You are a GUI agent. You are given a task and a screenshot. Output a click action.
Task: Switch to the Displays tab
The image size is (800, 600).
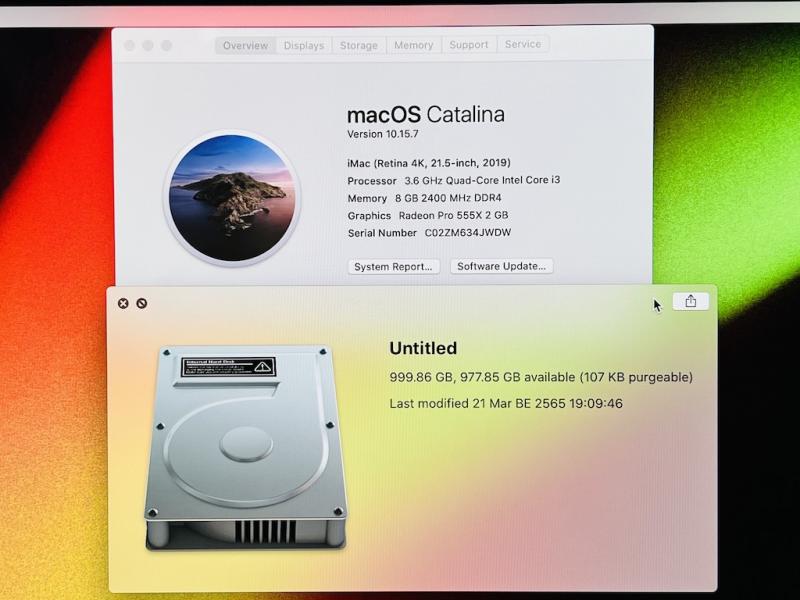304,45
